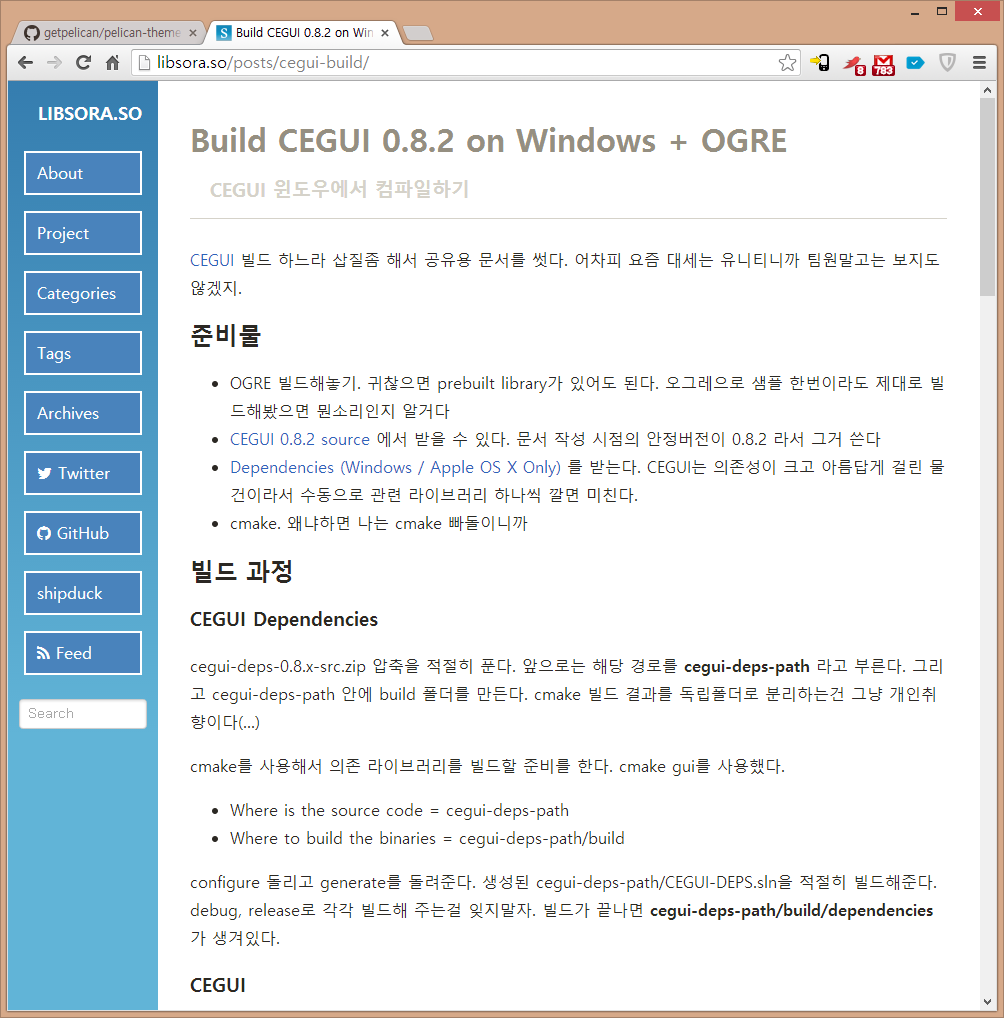Go to browser home page

pyautogui.click(x=112, y=63)
